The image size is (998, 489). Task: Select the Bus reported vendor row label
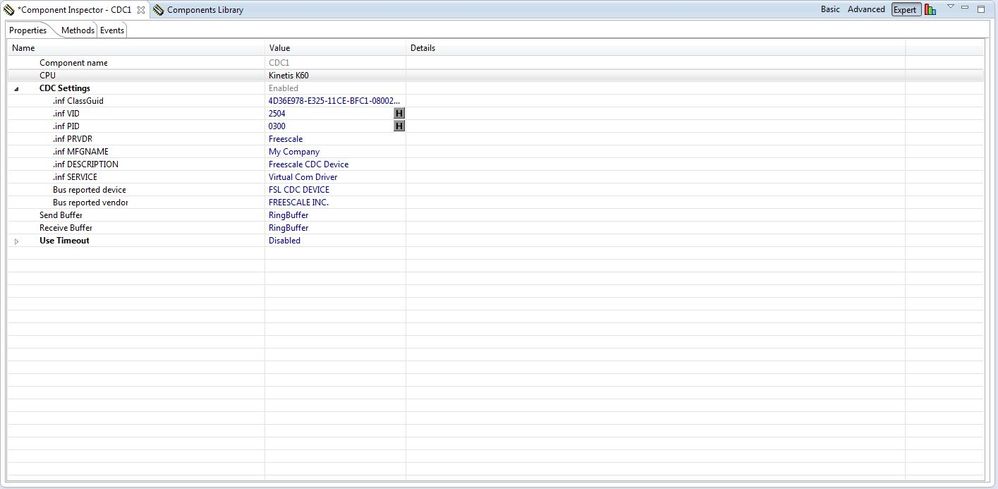pos(90,202)
